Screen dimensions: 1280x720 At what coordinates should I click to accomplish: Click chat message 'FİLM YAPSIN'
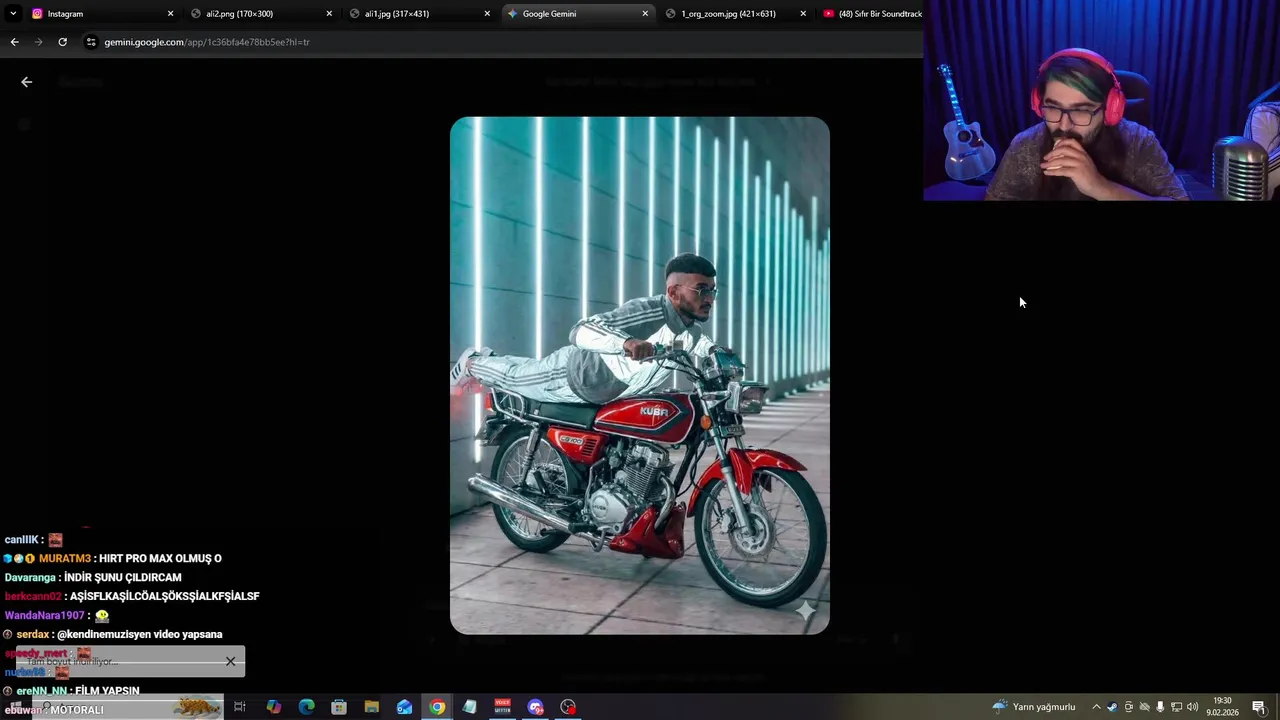click(x=107, y=691)
